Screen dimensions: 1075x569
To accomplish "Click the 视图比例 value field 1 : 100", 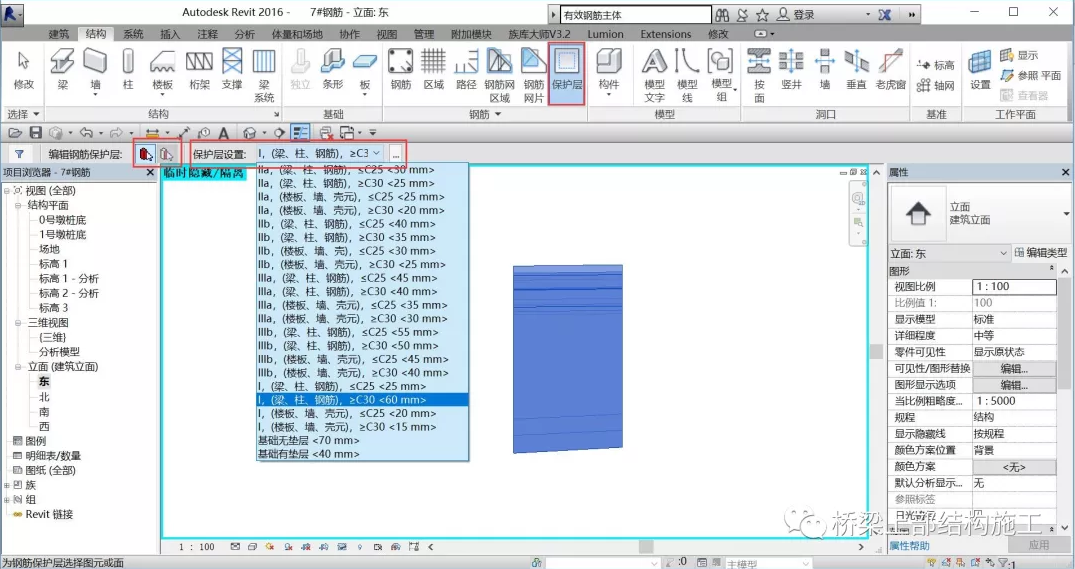I will coord(1013,286).
